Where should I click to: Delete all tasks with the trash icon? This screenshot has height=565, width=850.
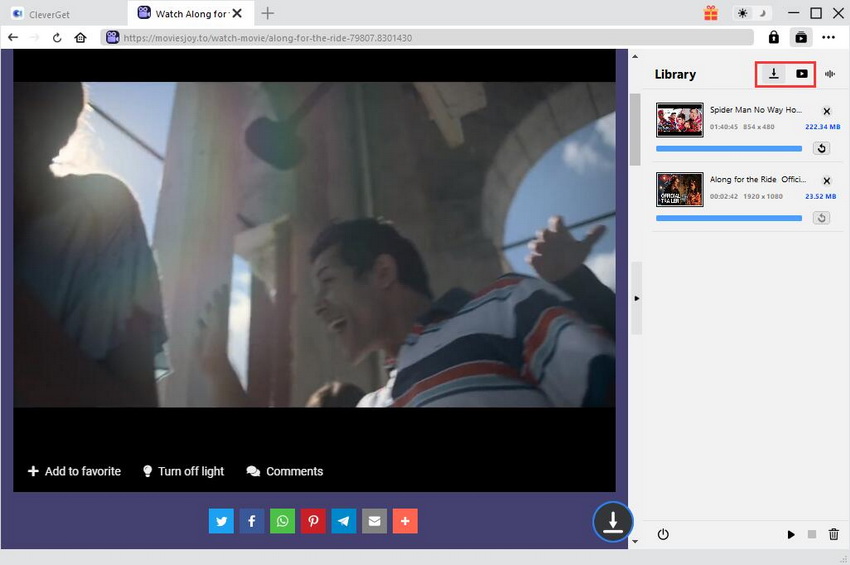(834, 535)
